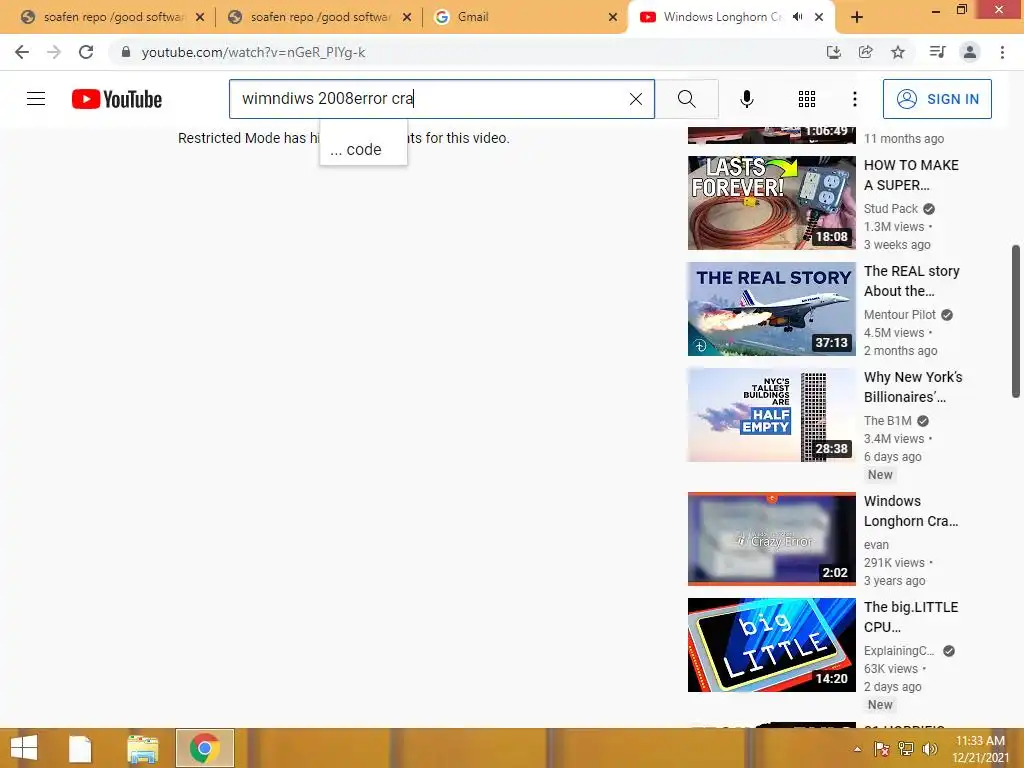Open the Windows Start button
The height and width of the screenshot is (768, 1024).
pyautogui.click(x=24, y=748)
